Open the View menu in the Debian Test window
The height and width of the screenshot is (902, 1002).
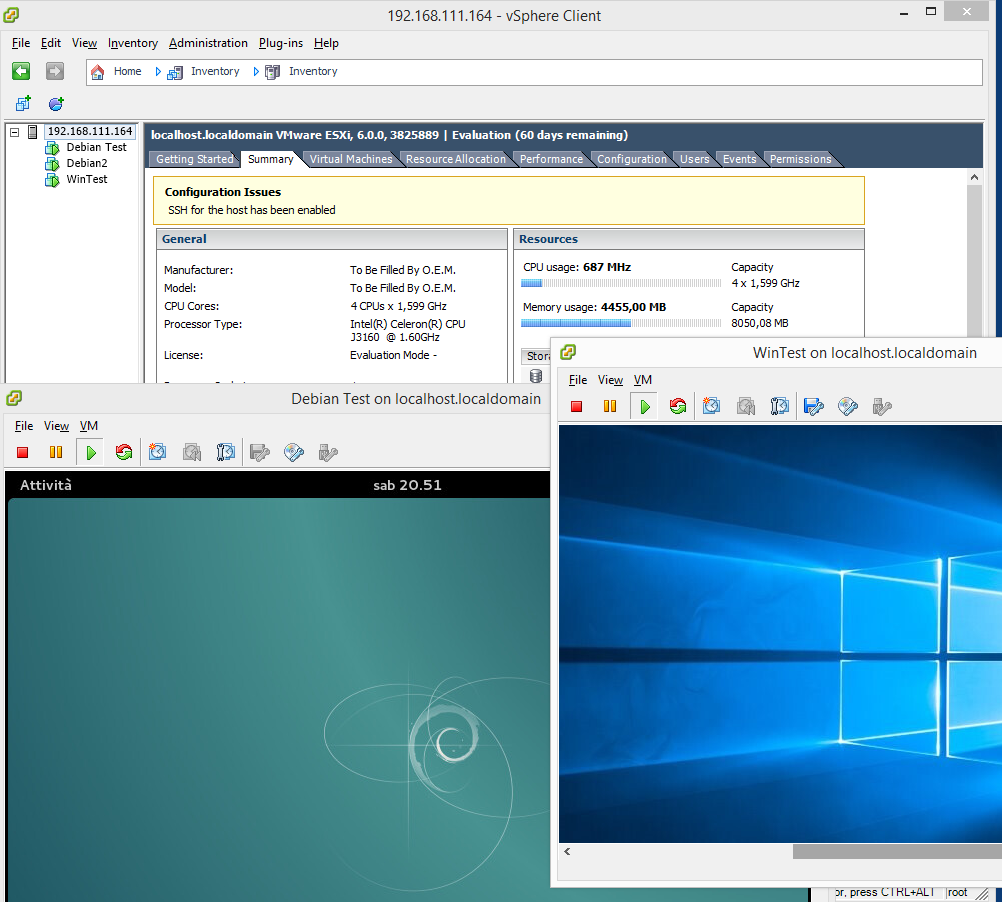pos(56,425)
